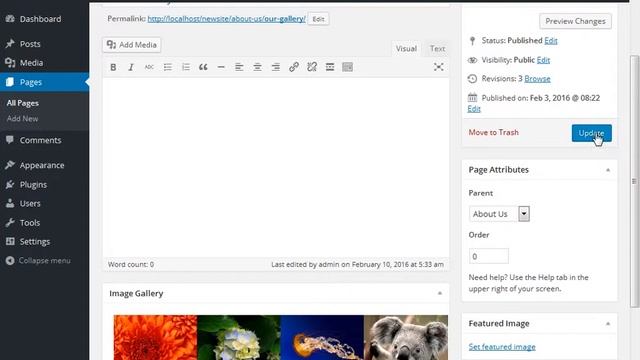Screen dimensions: 640x360
Task: Collapse the Page Attributes panel
Action: [608, 170]
